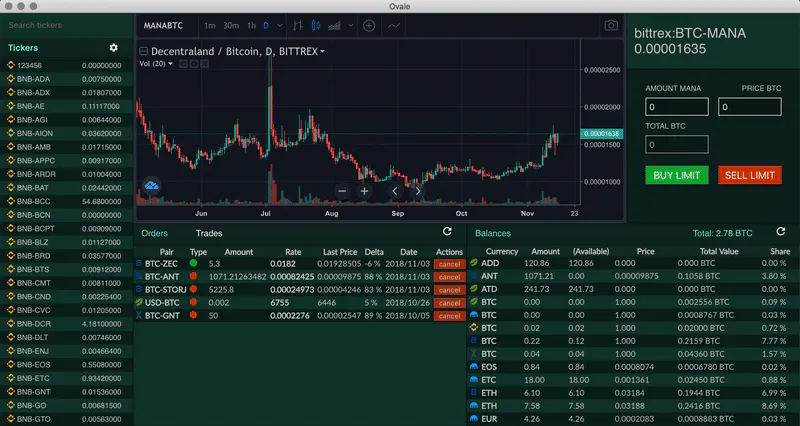The image size is (800, 426).
Task: Switch to the Trades tab
Action: 209,233
